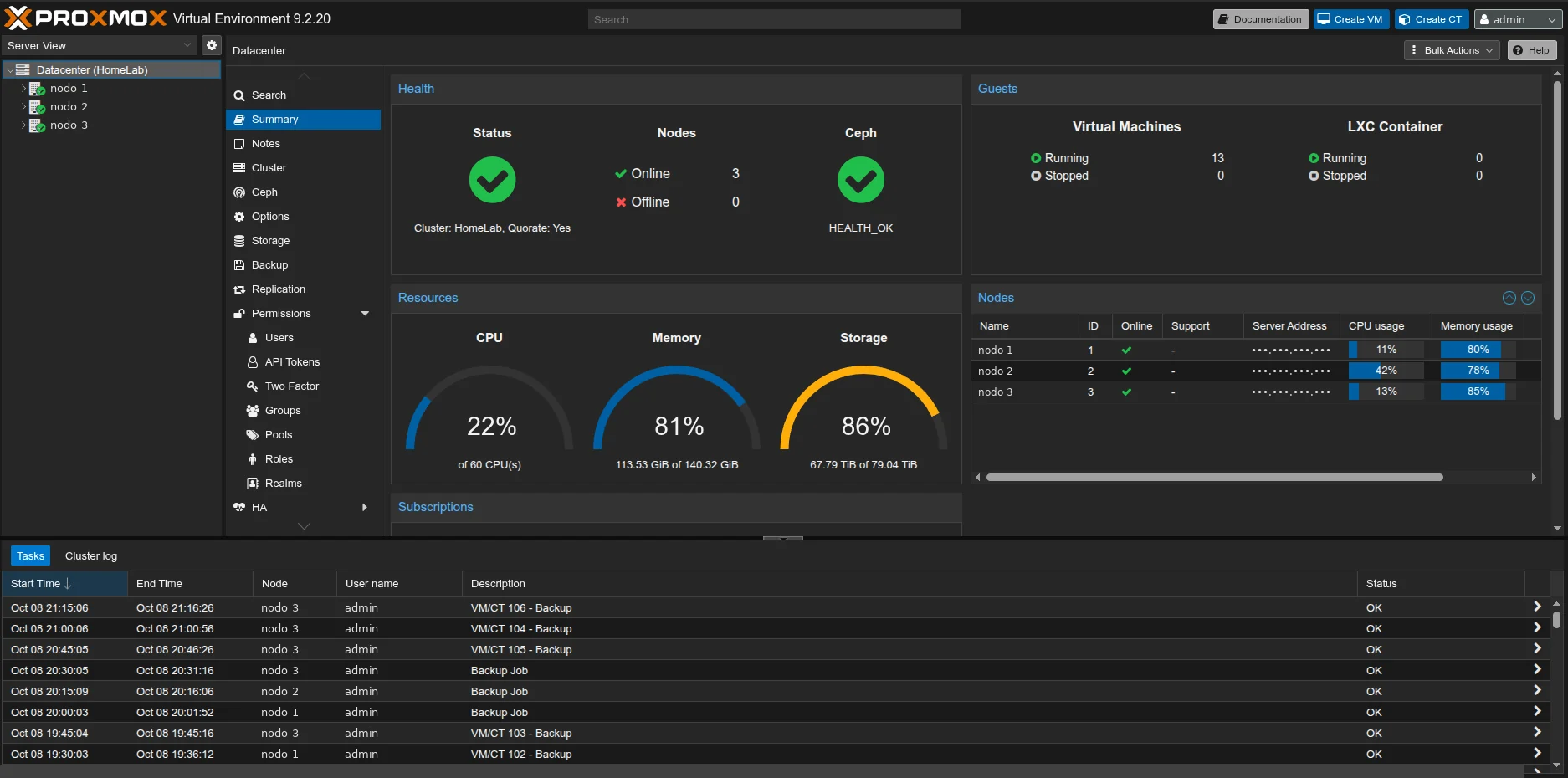The height and width of the screenshot is (778, 1568).
Task: Open the Server View settings gear
Action: [212, 45]
